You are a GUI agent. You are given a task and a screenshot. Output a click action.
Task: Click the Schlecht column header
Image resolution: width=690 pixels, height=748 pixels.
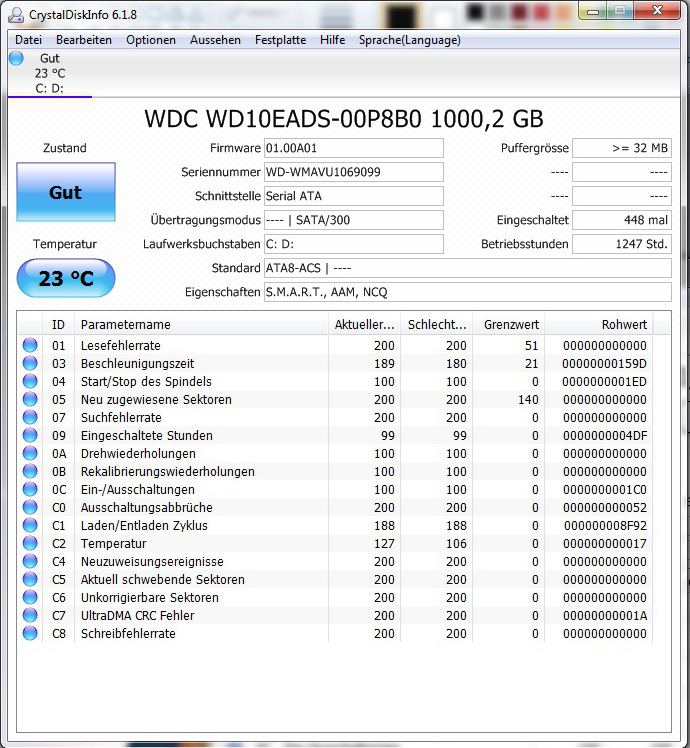click(437, 324)
